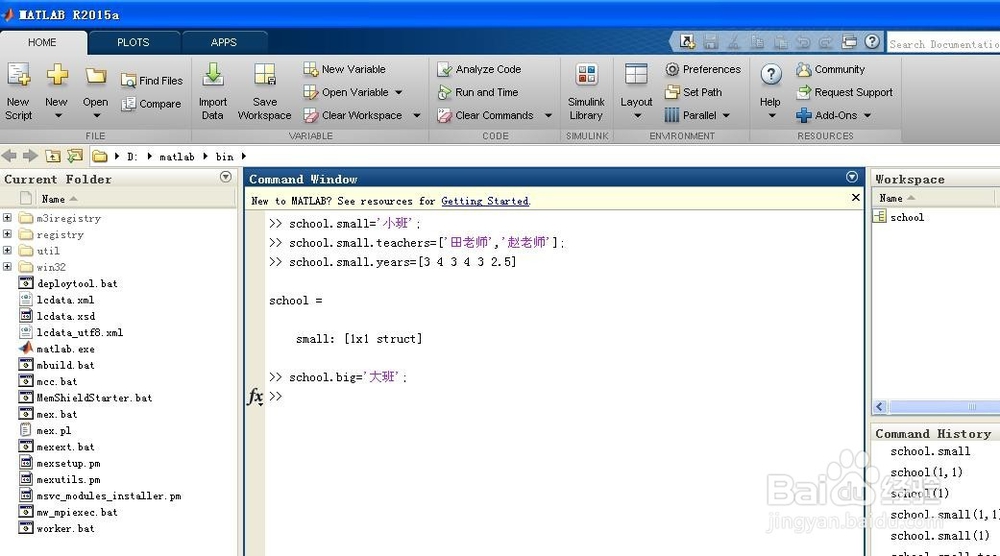Create a New Script
Image resolution: width=1000 pixels, height=556 pixels.
coord(18,91)
